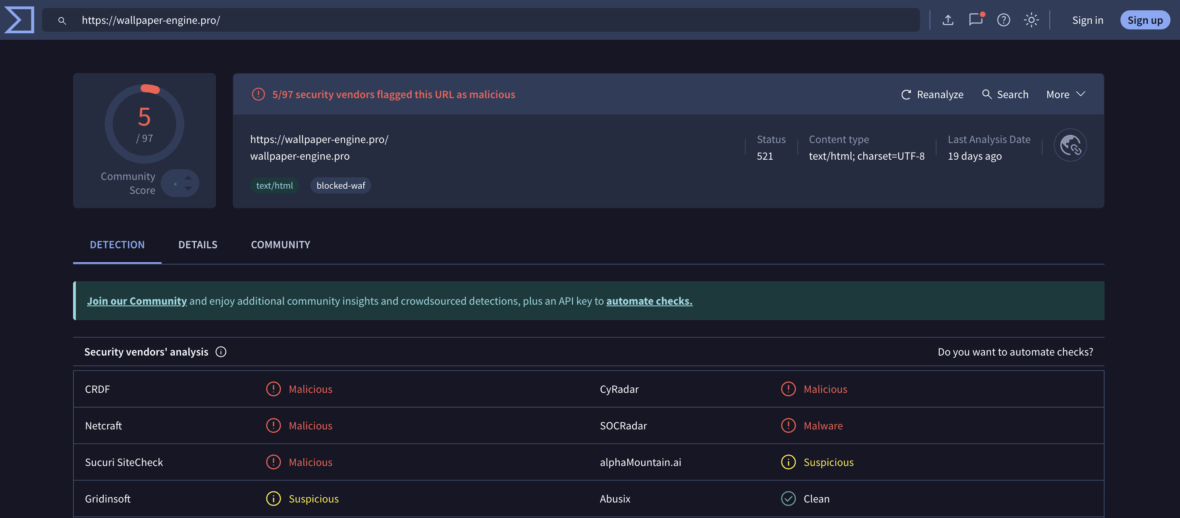The image size is (1180, 518).
Task: Click the Reanalyze button
Action: pyautogui.click(x=932, y=94)
